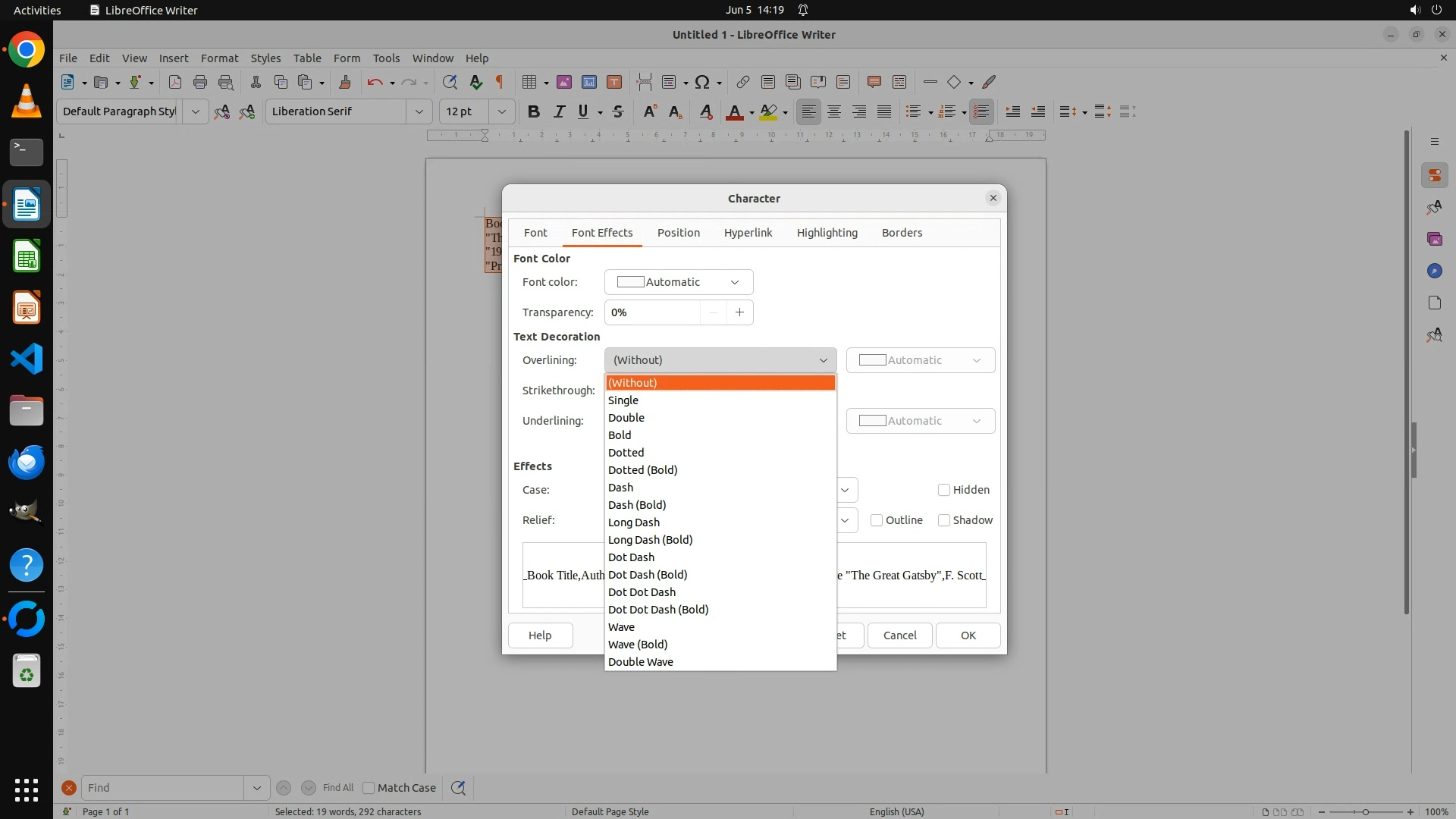
Task: Click the Center alignment icon
Action: (x=834, y=111)
